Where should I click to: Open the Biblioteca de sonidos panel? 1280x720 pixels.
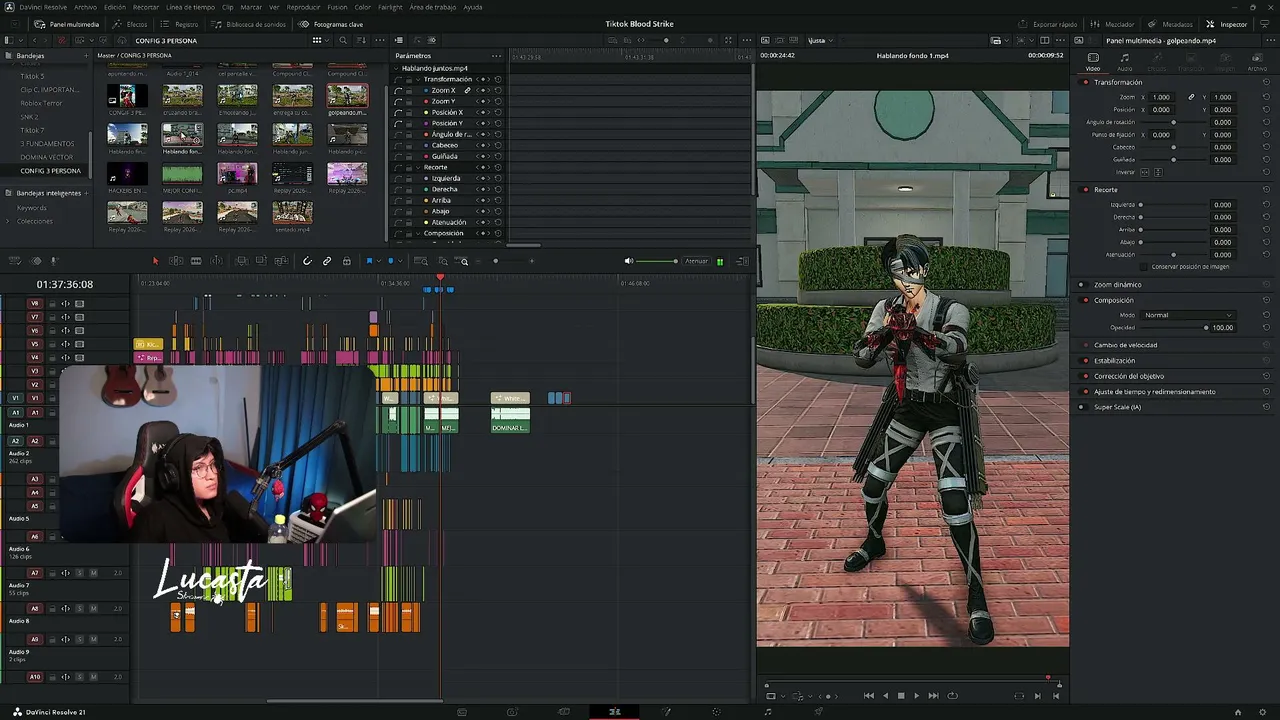click(250, 24)
